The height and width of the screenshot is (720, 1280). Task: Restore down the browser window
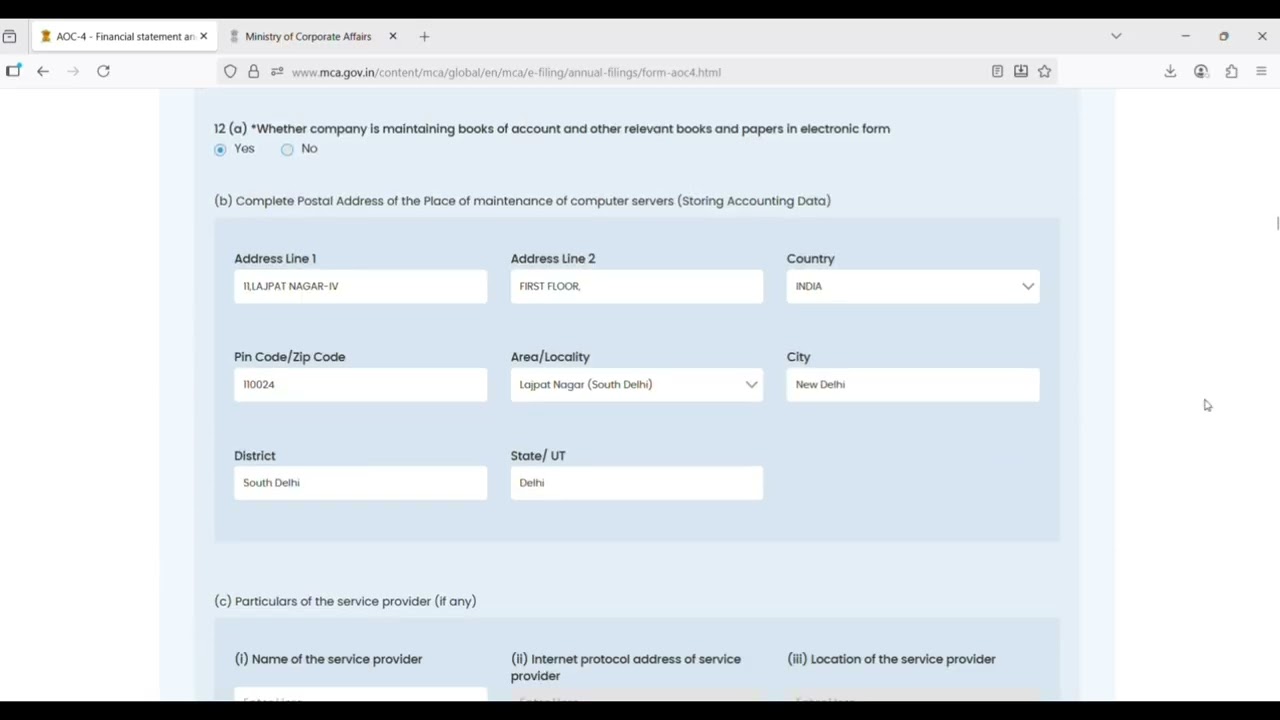point(1223,36)
